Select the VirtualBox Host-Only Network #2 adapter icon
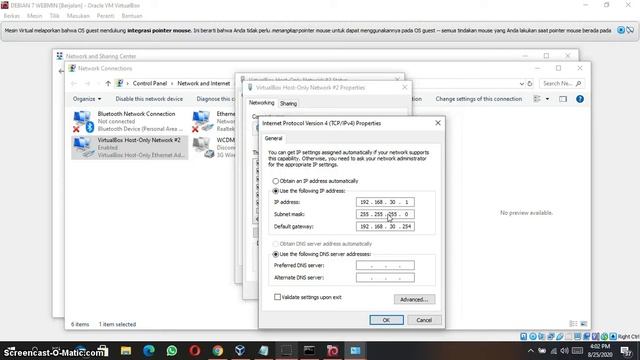This screenshot has height=360, width=640. pos(83,147)
